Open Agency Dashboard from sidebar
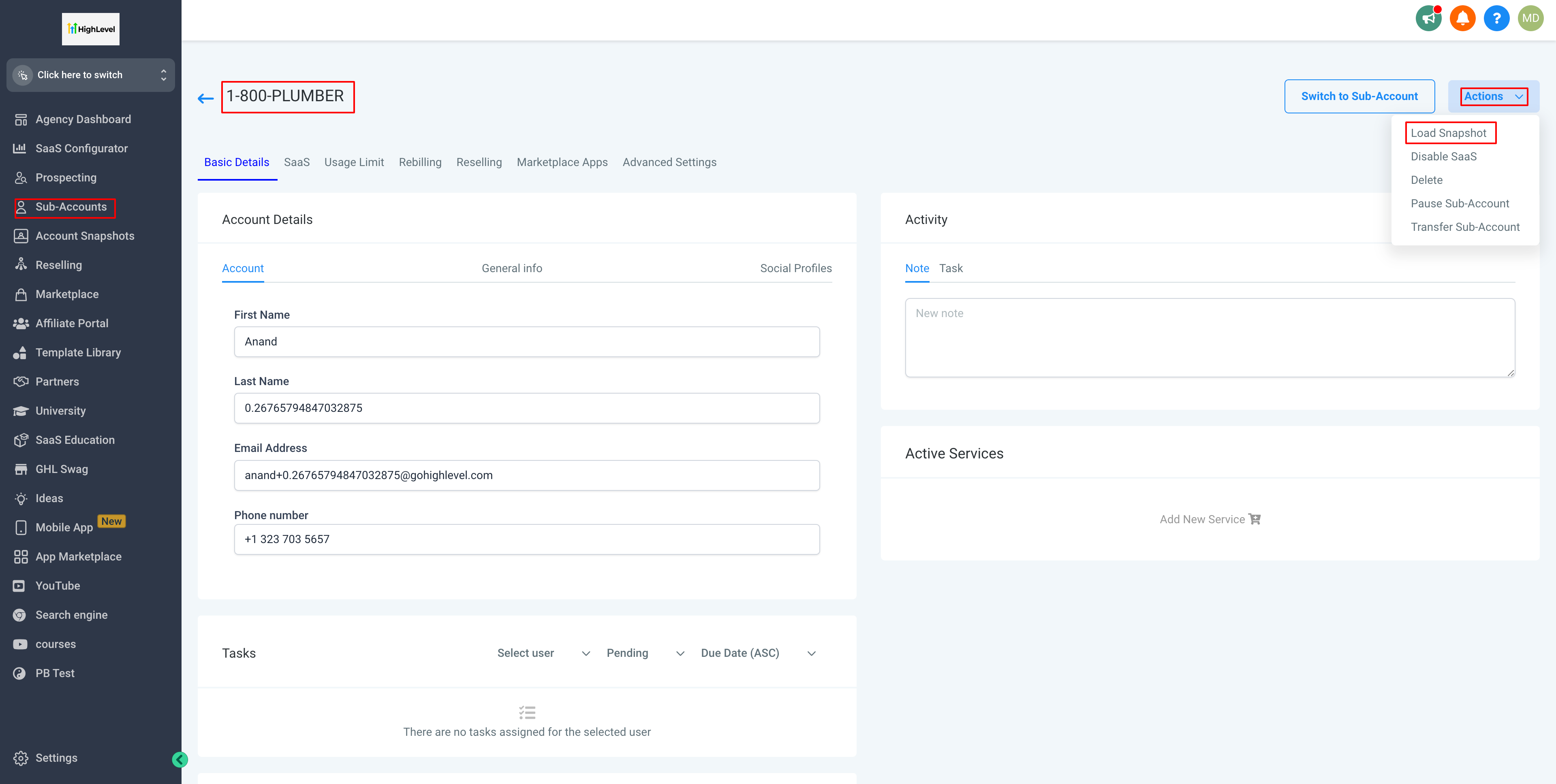 (83, 119)
